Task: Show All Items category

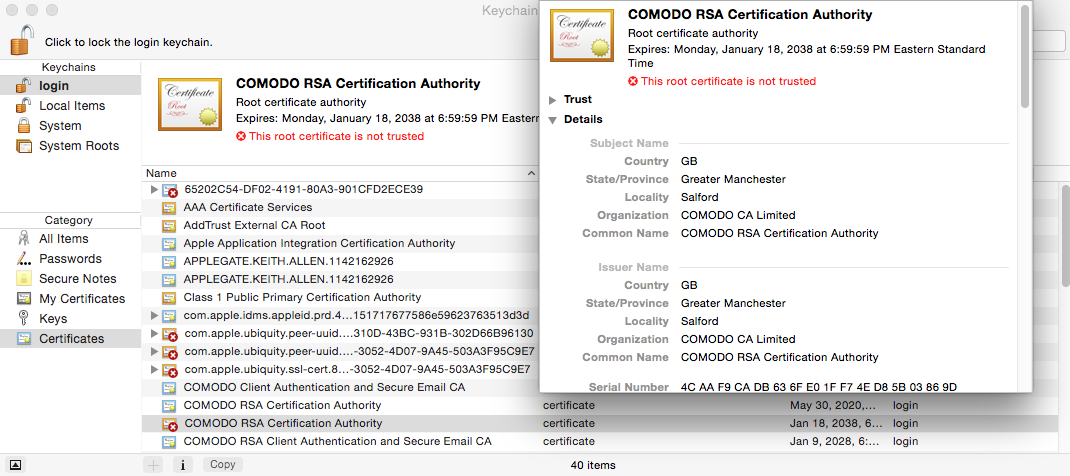Action: tap(70, 239)
